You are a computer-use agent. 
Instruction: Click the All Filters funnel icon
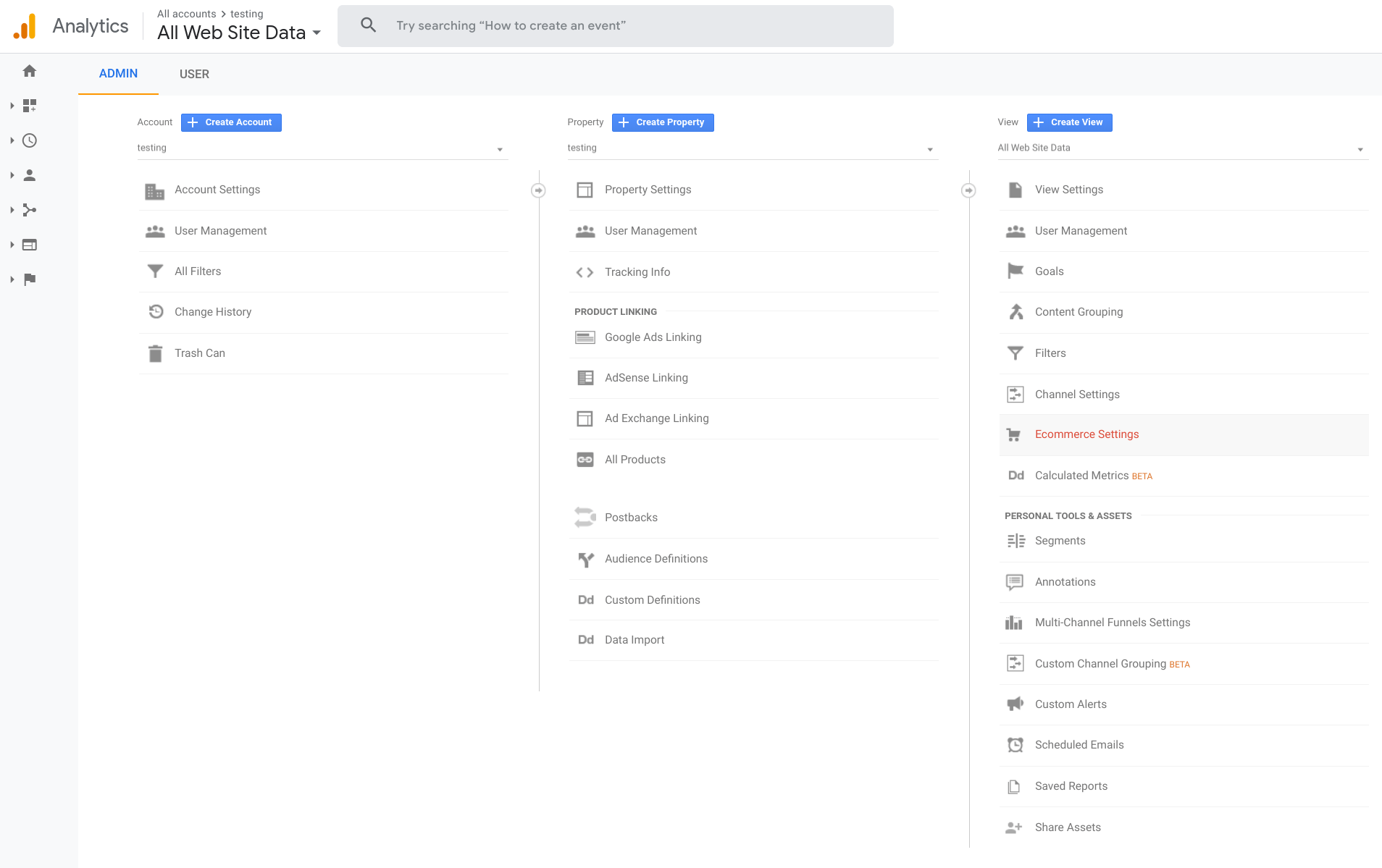(155, 271)
